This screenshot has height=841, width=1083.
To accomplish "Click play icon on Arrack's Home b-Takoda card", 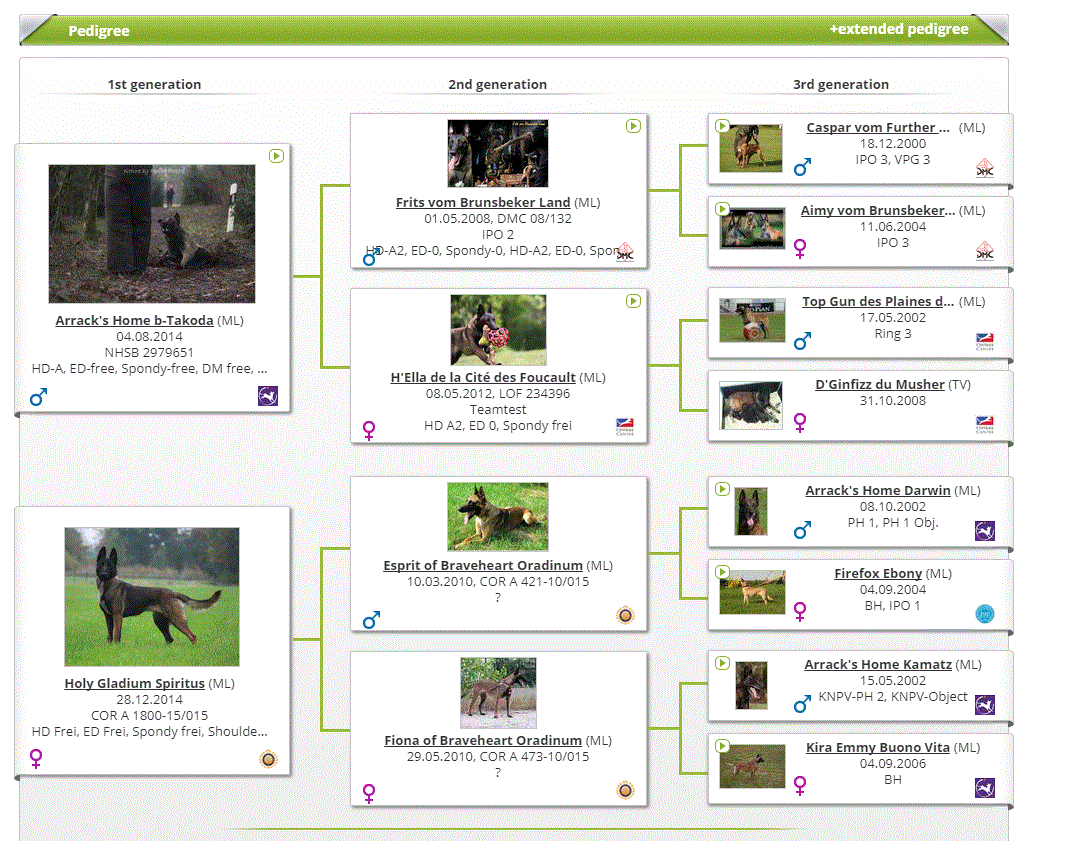I will click(x=276, y=156).
